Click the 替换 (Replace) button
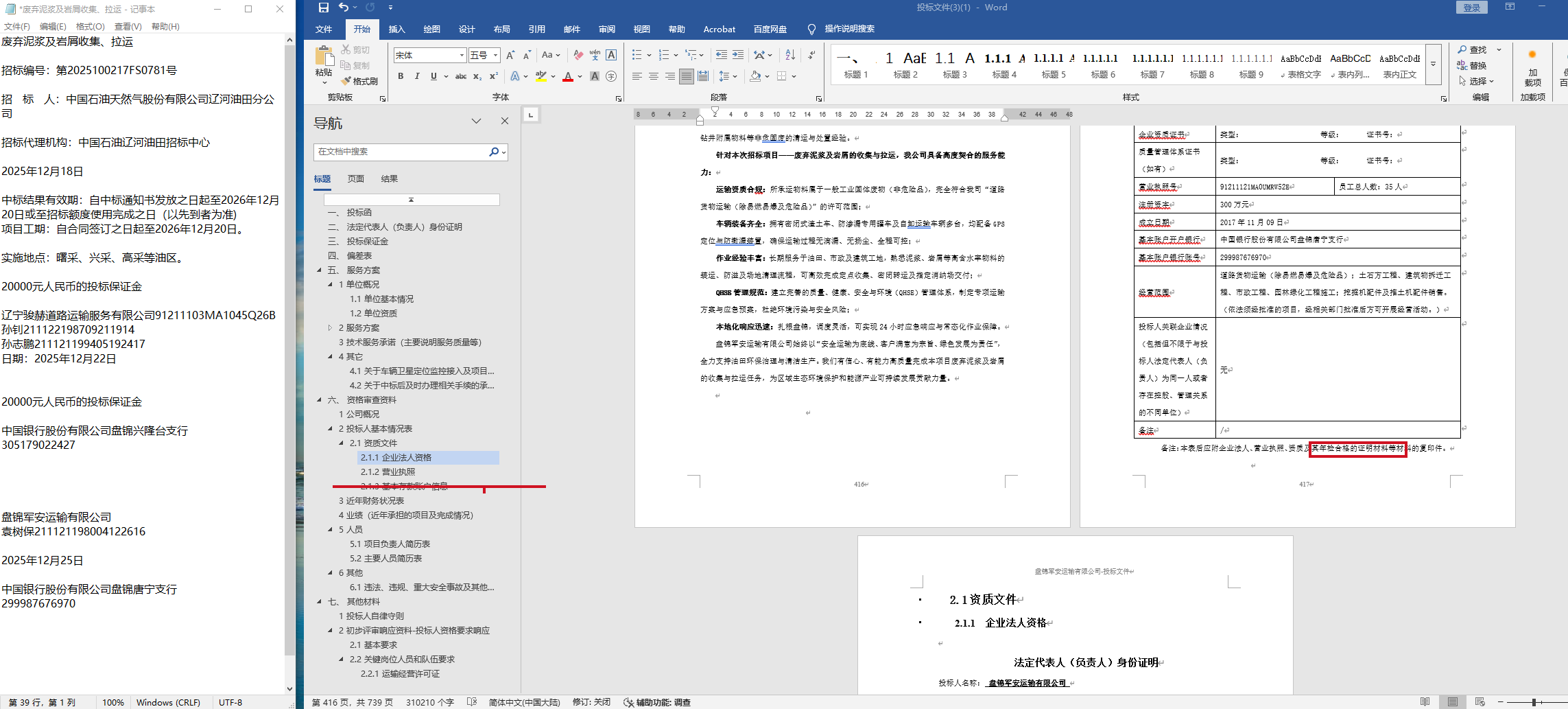Screen dimensions: 1568x709 pos(1473,65)
